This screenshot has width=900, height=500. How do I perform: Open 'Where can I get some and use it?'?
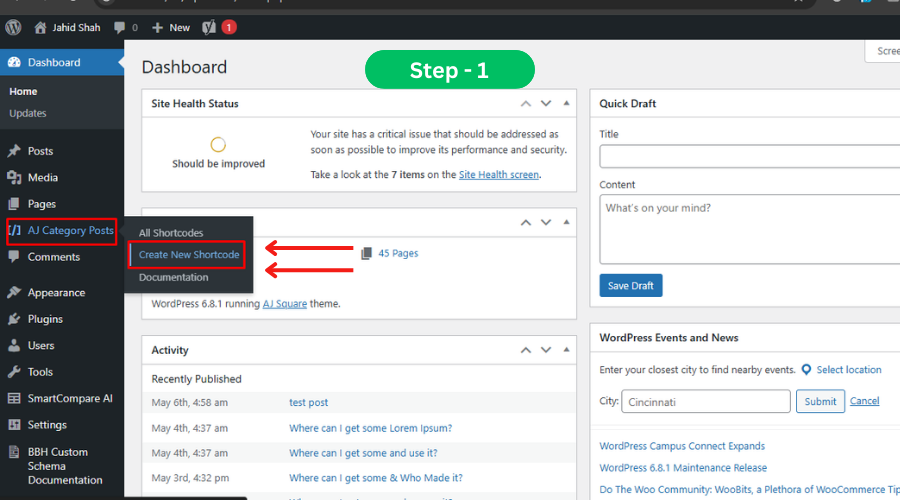(363, 453)
